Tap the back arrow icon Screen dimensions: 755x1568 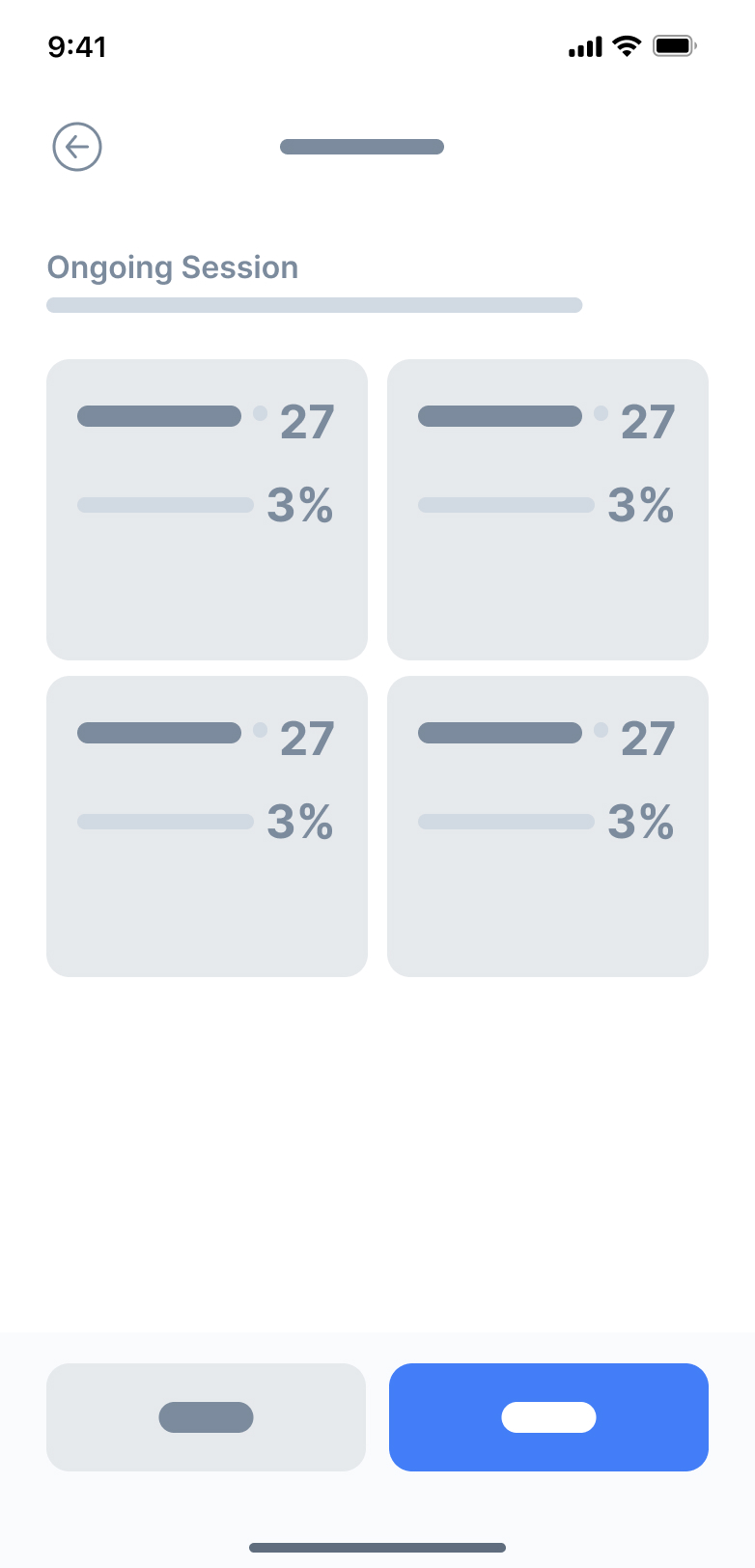pyautogui.click(x=77, y=147)
